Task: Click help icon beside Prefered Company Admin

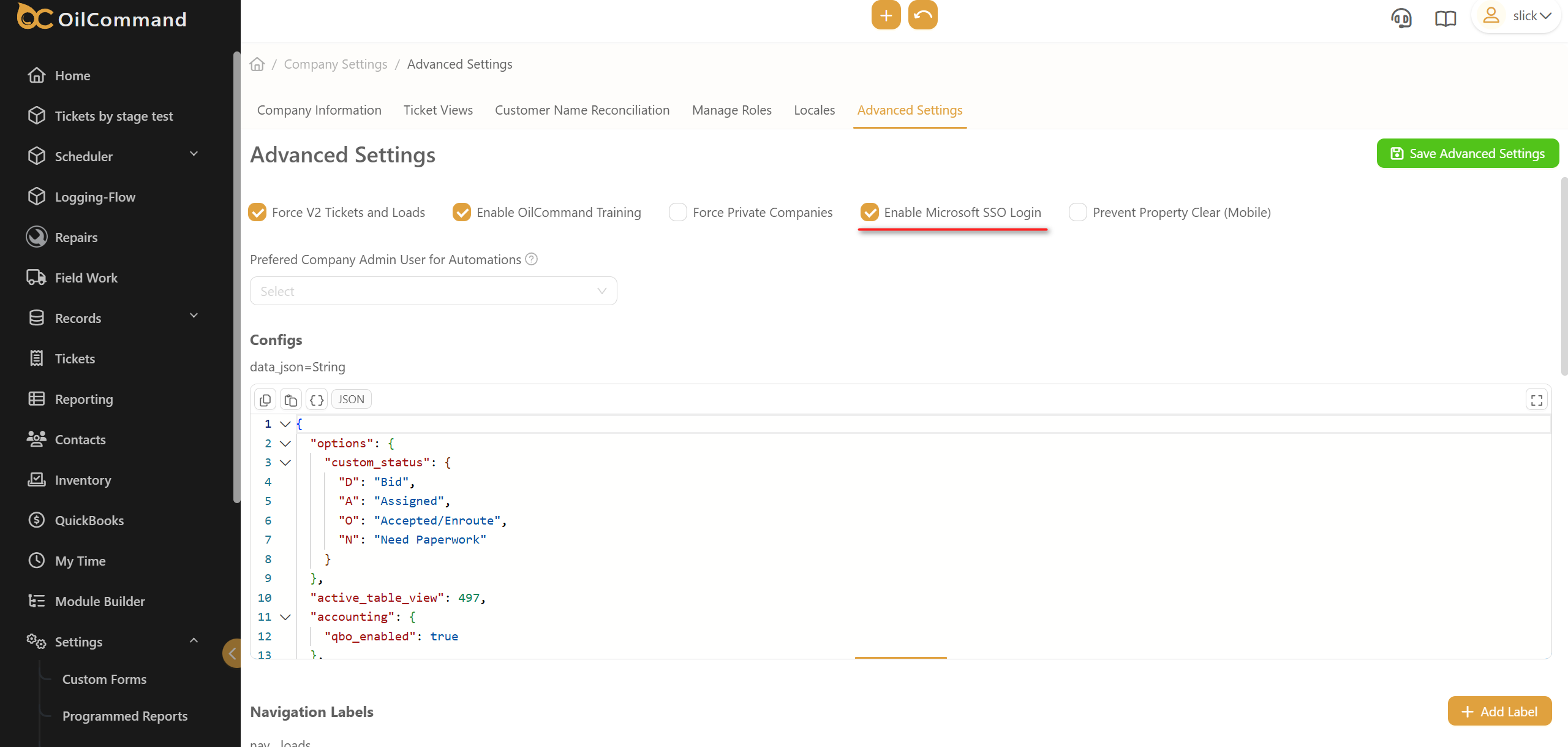Action: click(x=532, y=259)
